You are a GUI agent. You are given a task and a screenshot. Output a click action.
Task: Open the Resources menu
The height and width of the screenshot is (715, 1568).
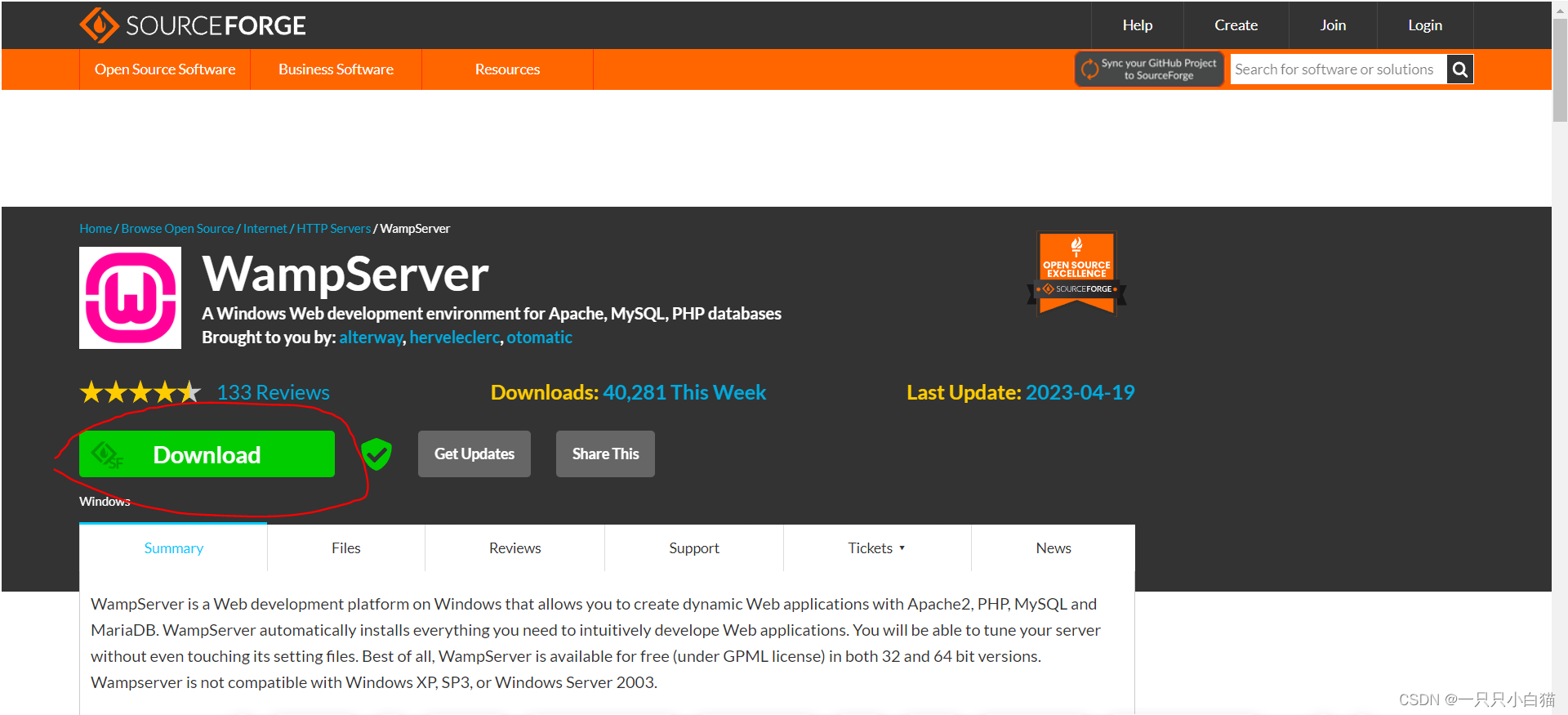(507, 69)
